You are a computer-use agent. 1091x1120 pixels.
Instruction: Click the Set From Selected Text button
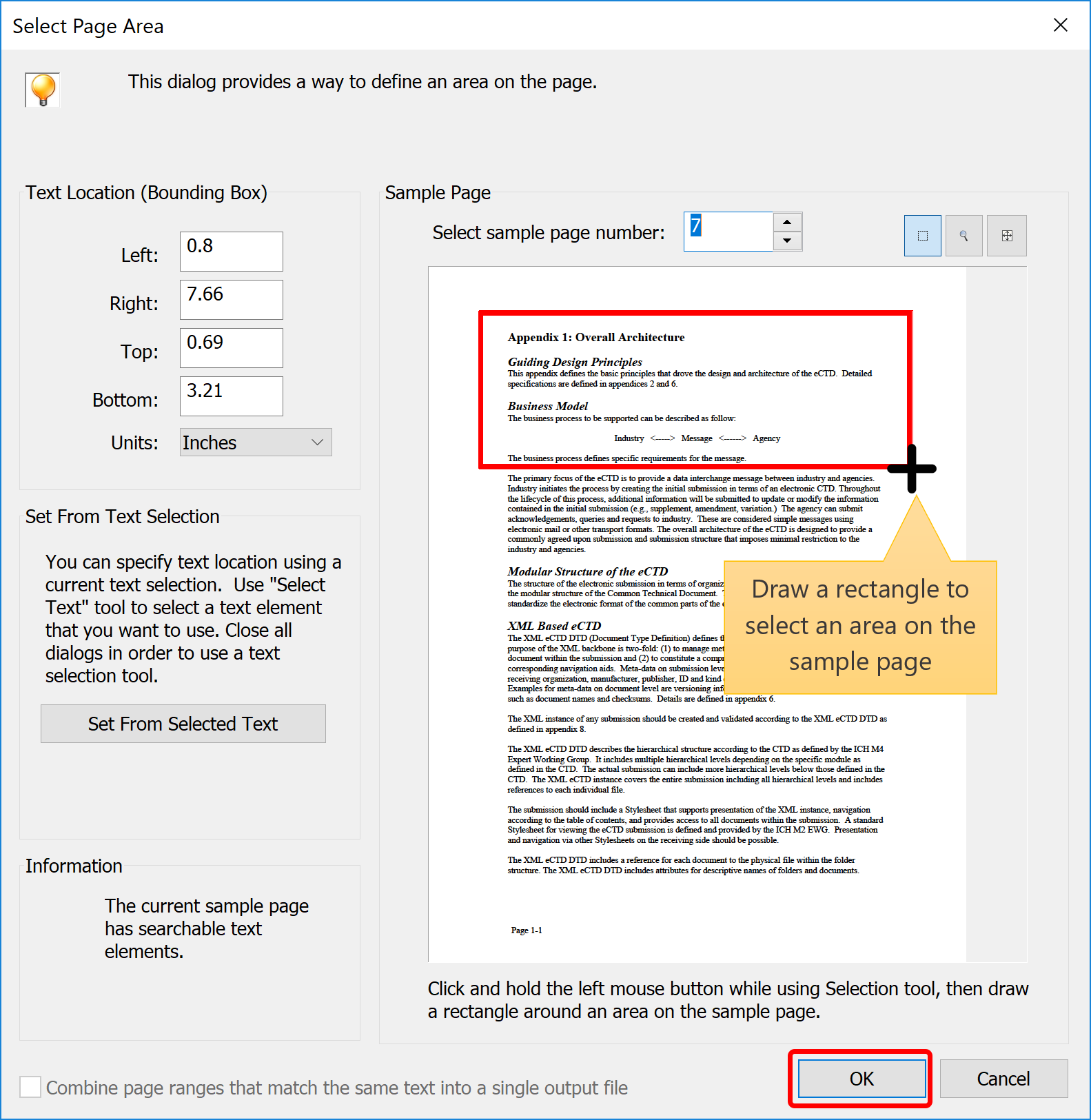point(183,724)
